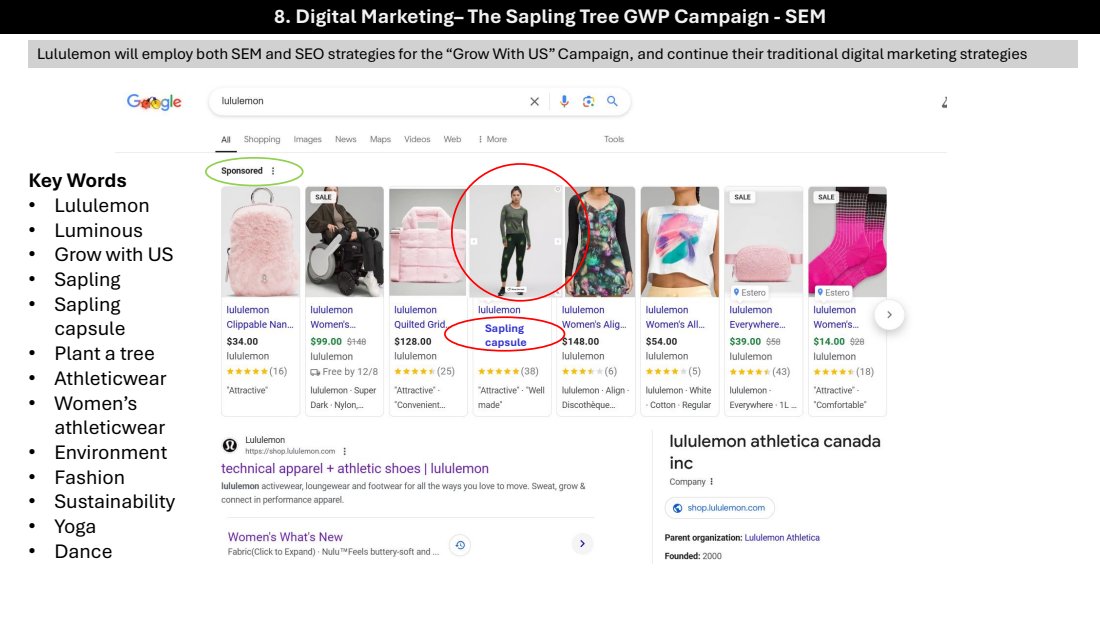
Task: Expand the More search filters menu
Action: [492, 140]
